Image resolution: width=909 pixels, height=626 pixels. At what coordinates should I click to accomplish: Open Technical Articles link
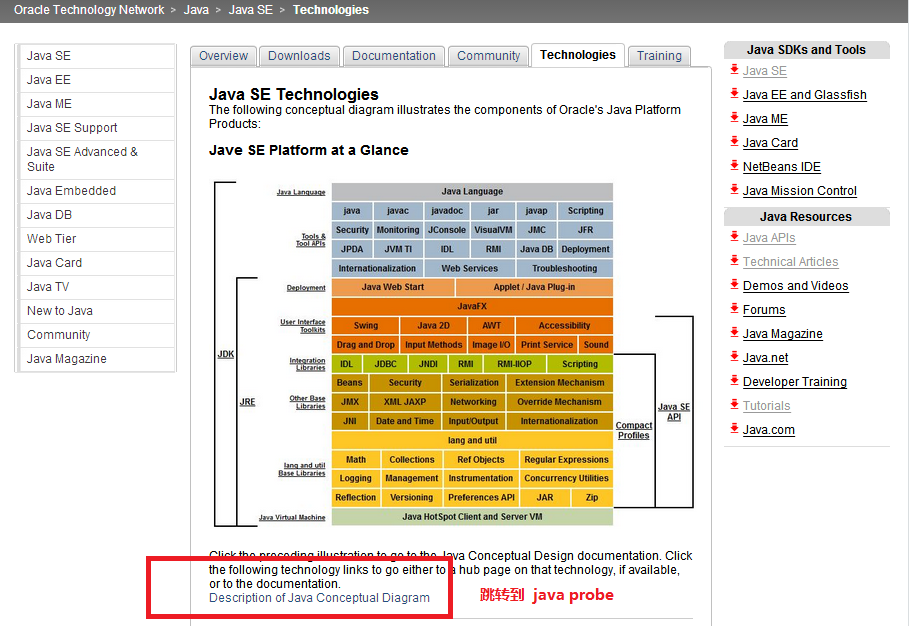[x=790, y=262]
